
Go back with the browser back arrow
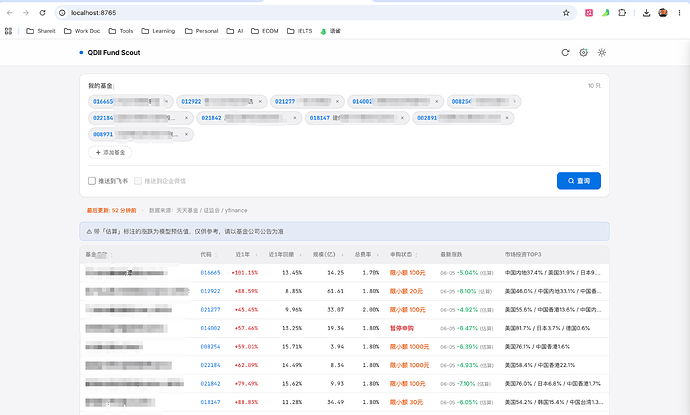(10, 13)
